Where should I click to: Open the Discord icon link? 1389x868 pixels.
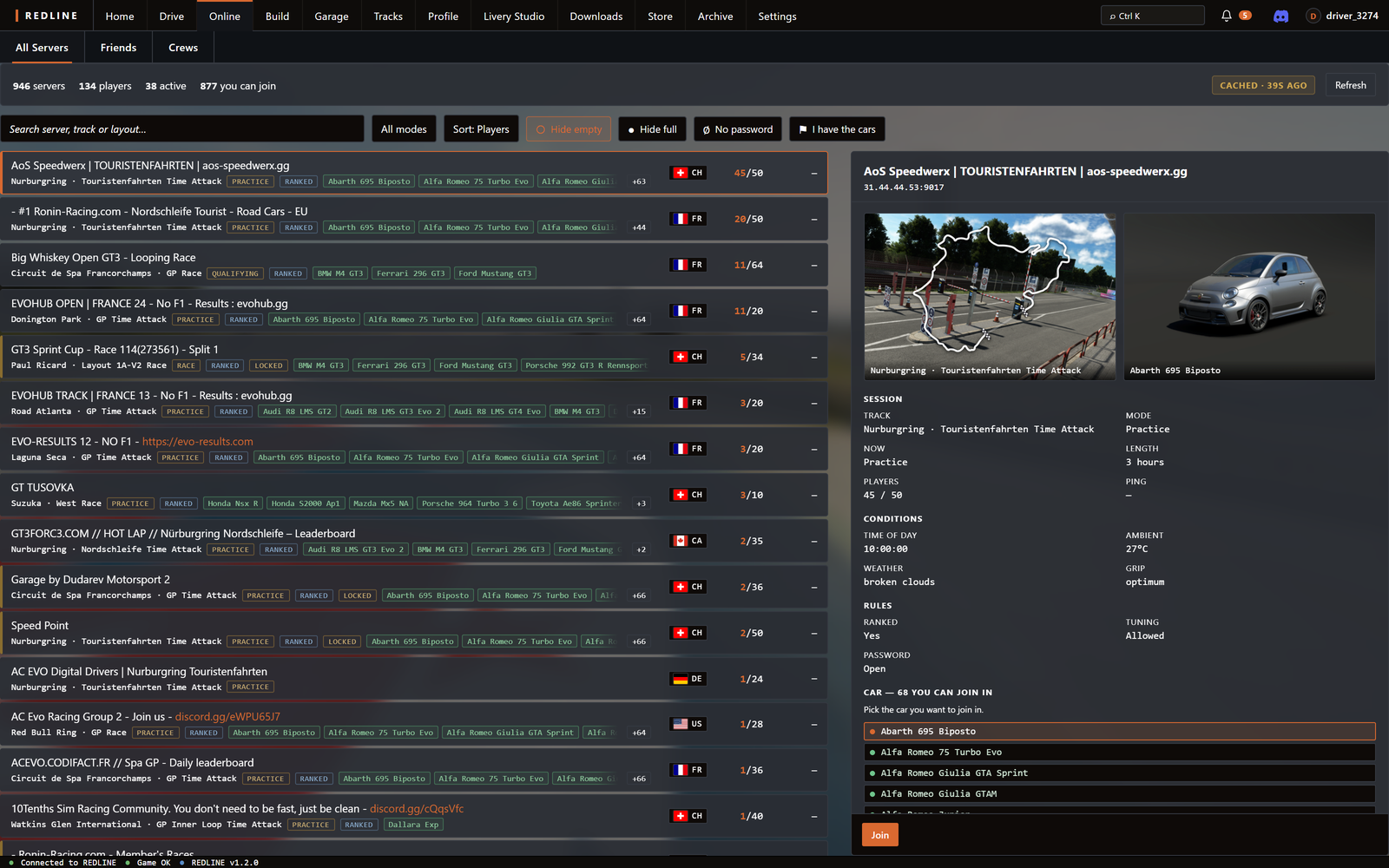1280,16
